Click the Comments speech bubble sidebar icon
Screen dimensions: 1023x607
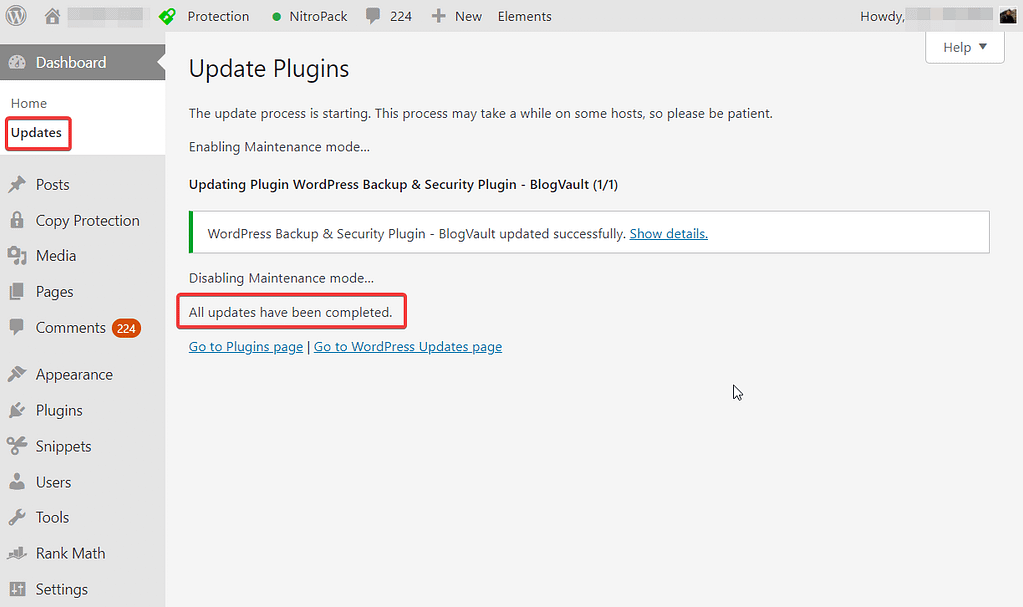click(x=17, y=327)
